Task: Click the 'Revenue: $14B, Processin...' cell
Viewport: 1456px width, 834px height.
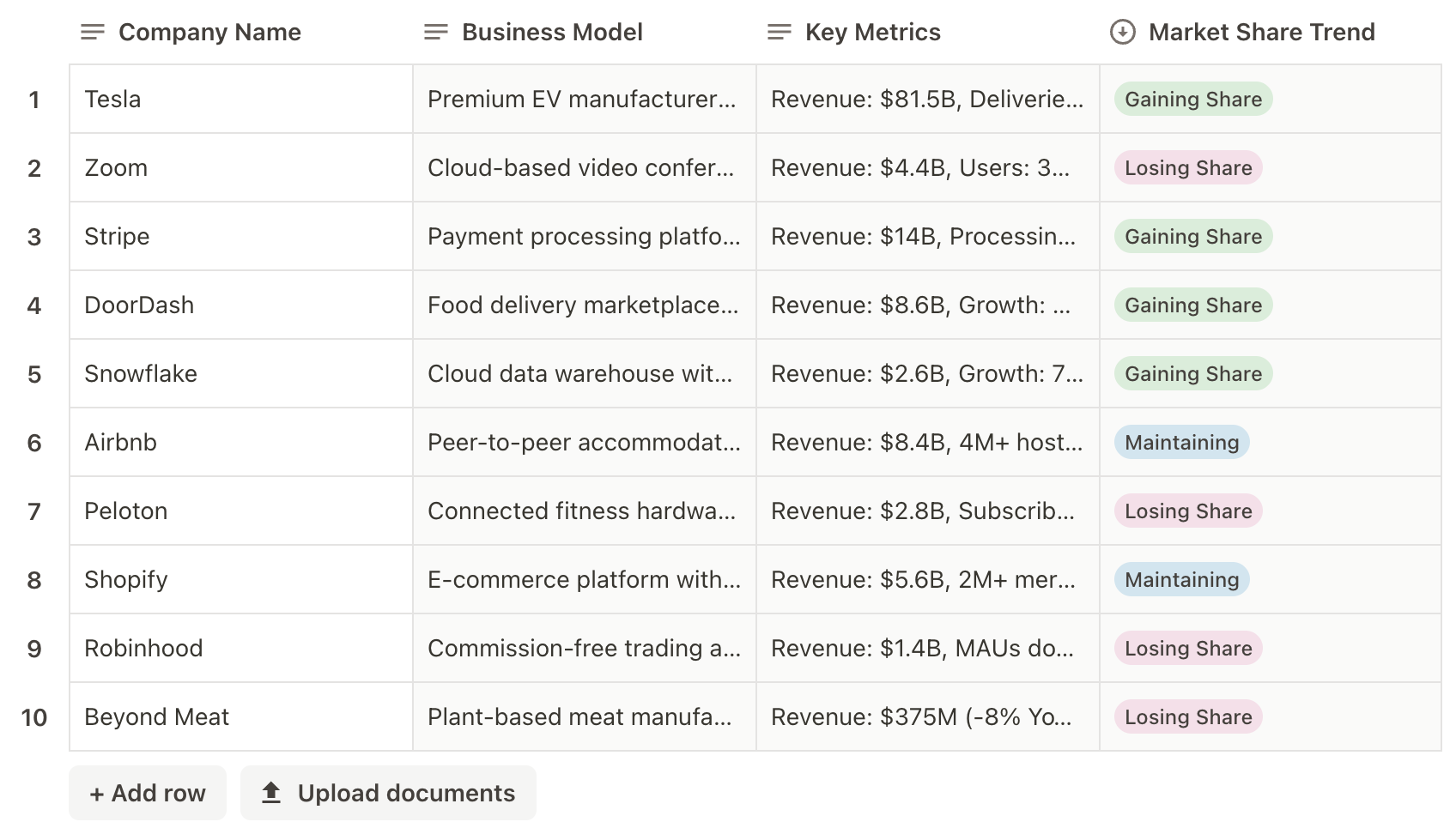Action: [928, 236]
